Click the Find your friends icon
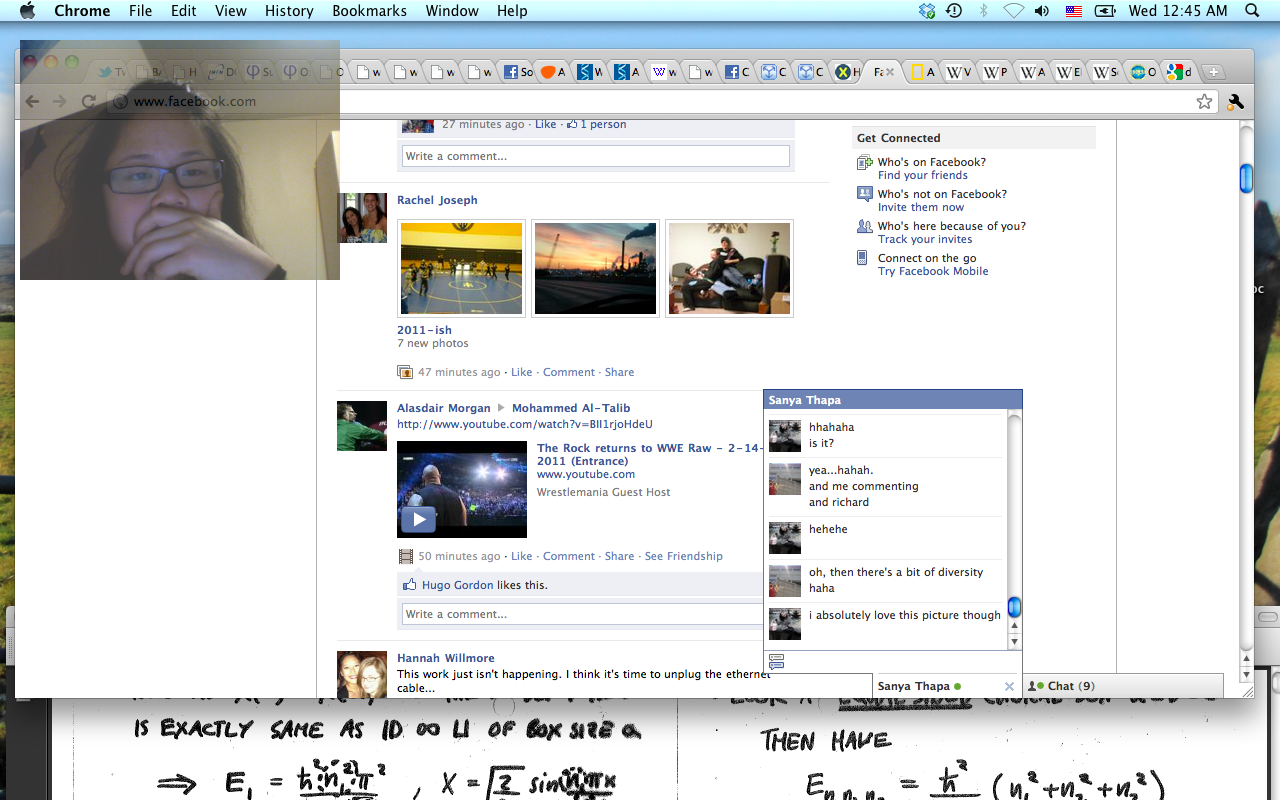This screenshot has width=1280, height=800. click(865, 163)
